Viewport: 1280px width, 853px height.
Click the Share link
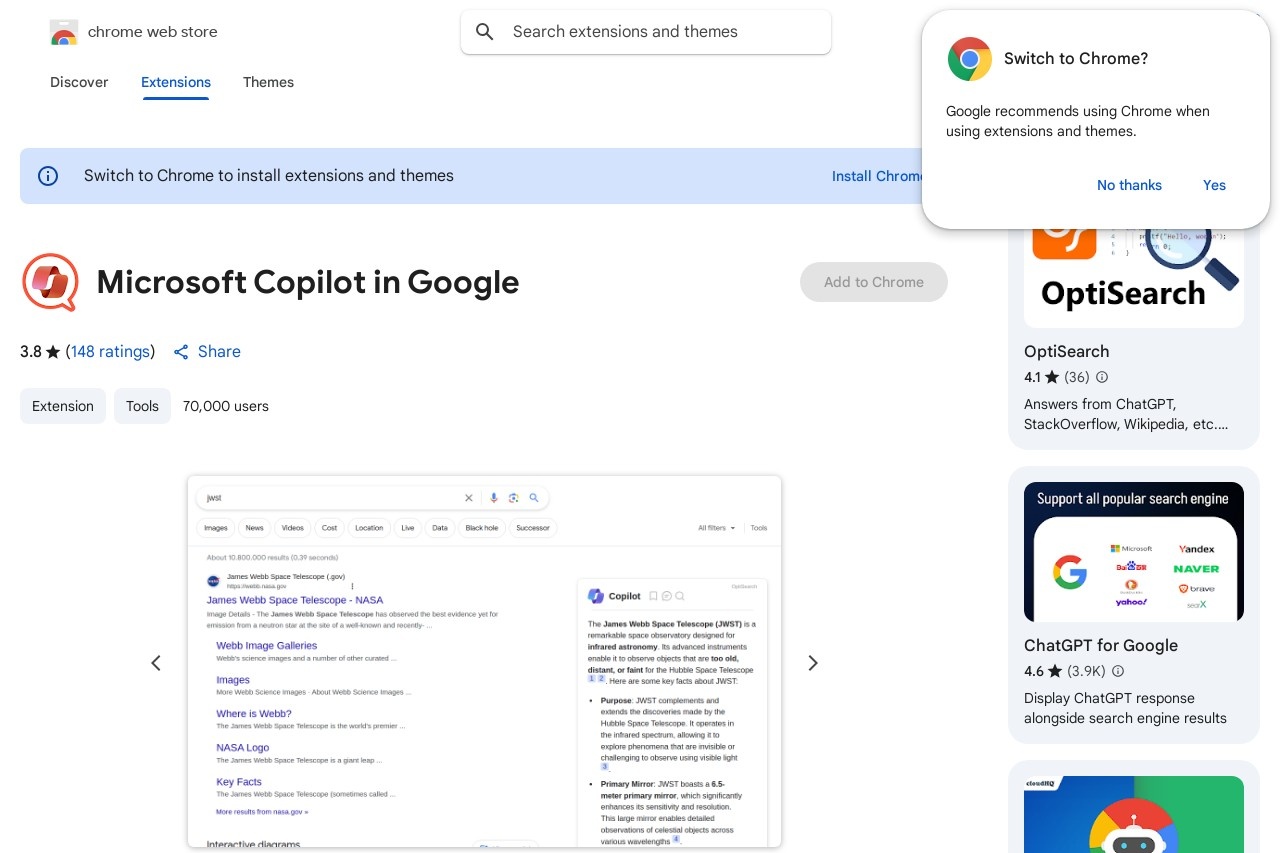(x=207, y=352)
